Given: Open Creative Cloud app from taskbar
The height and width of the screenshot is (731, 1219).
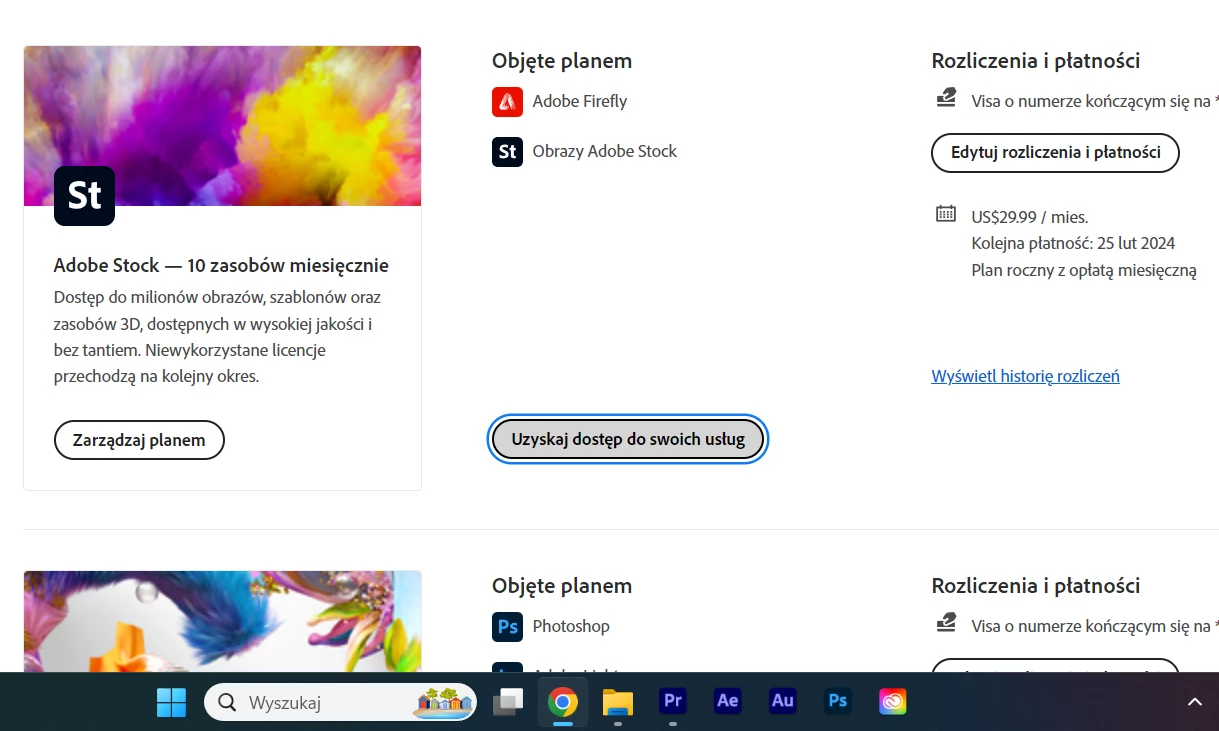Looking at the screenshot, I should pos(893,702).
